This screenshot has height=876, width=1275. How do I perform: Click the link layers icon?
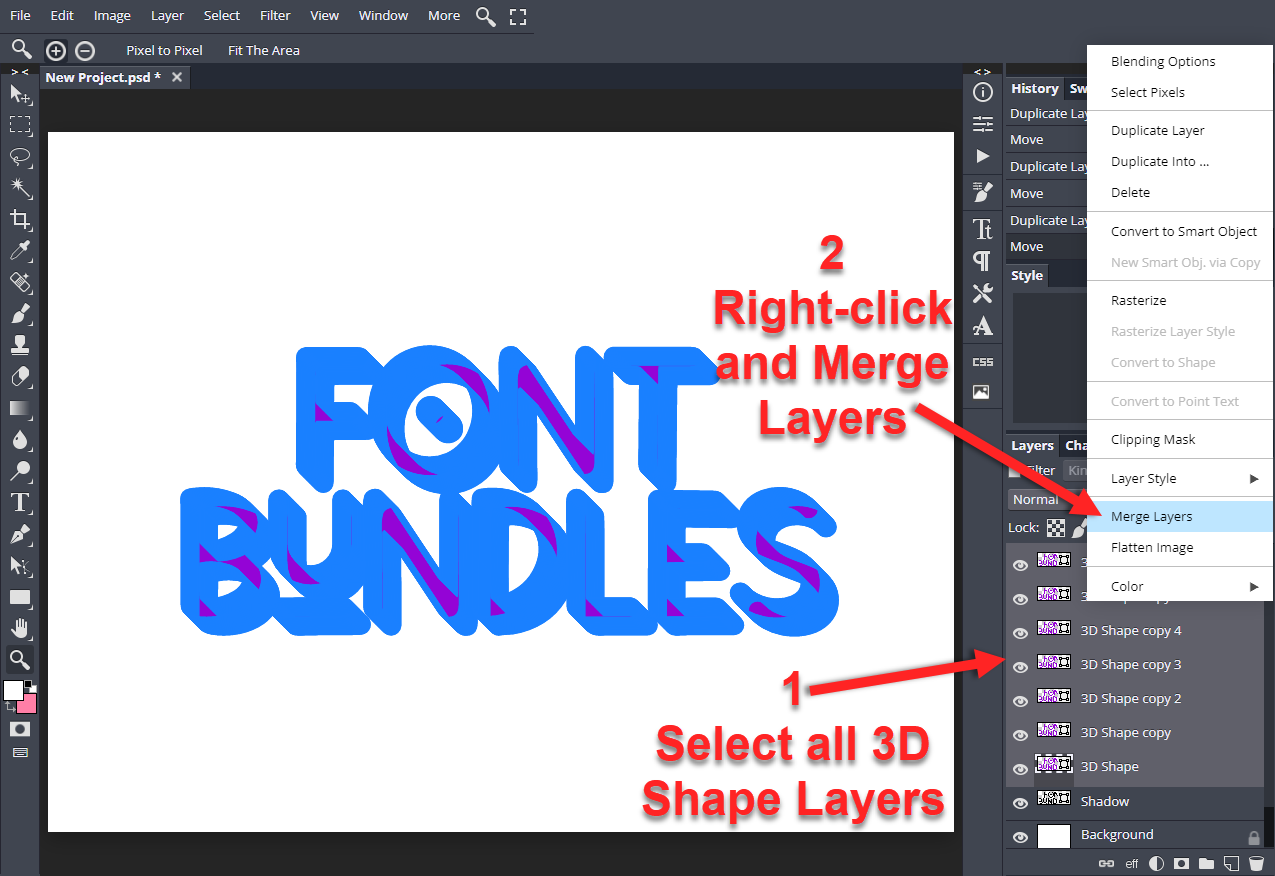[1106, 862]
